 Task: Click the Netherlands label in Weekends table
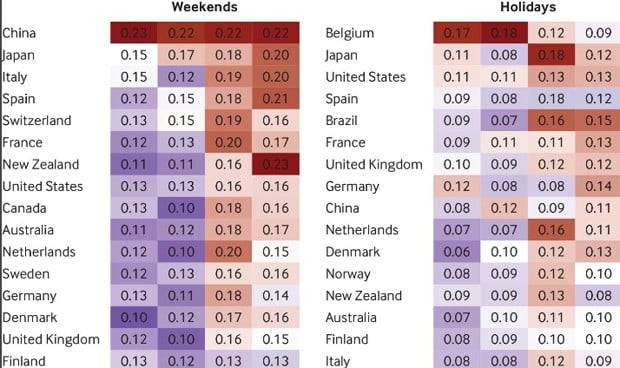39,252
